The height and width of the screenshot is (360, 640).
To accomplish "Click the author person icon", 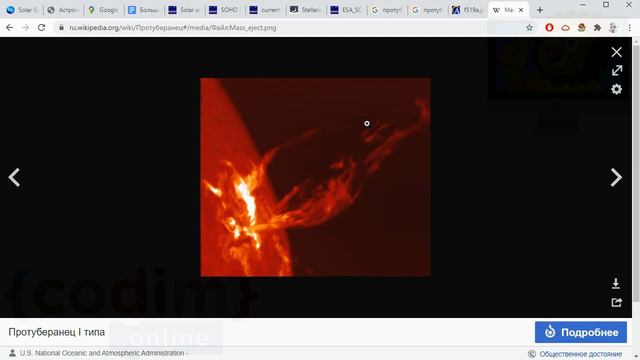I will coord(13,353).
